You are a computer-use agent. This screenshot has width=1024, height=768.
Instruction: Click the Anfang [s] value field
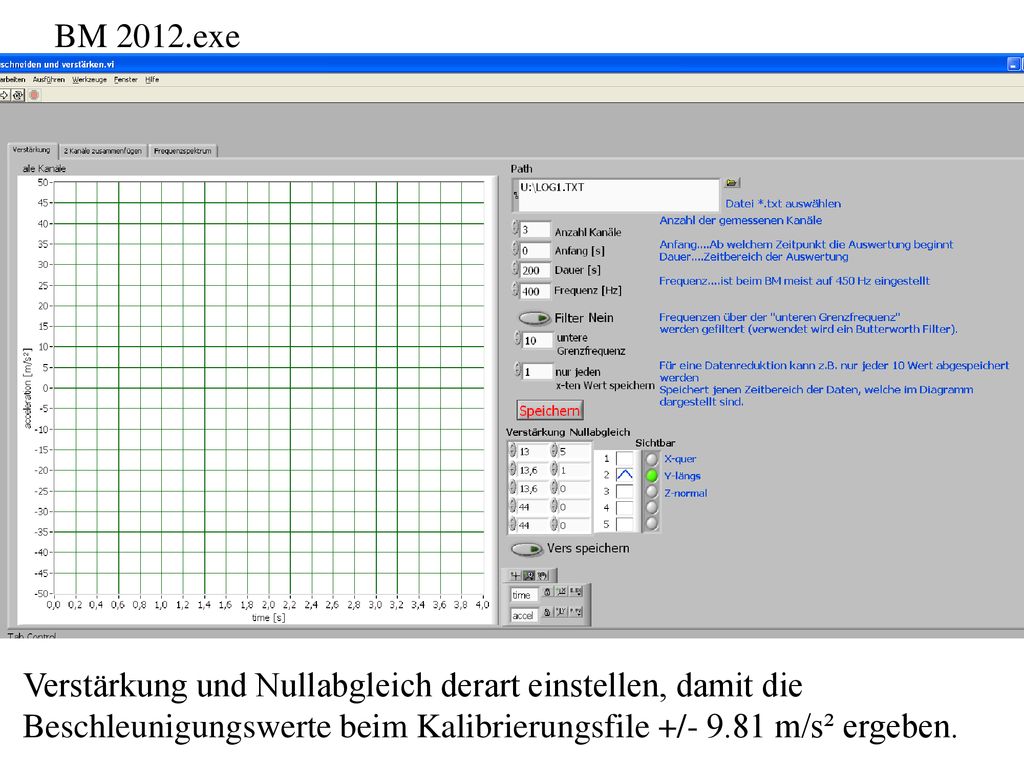[x=535, y=250]
